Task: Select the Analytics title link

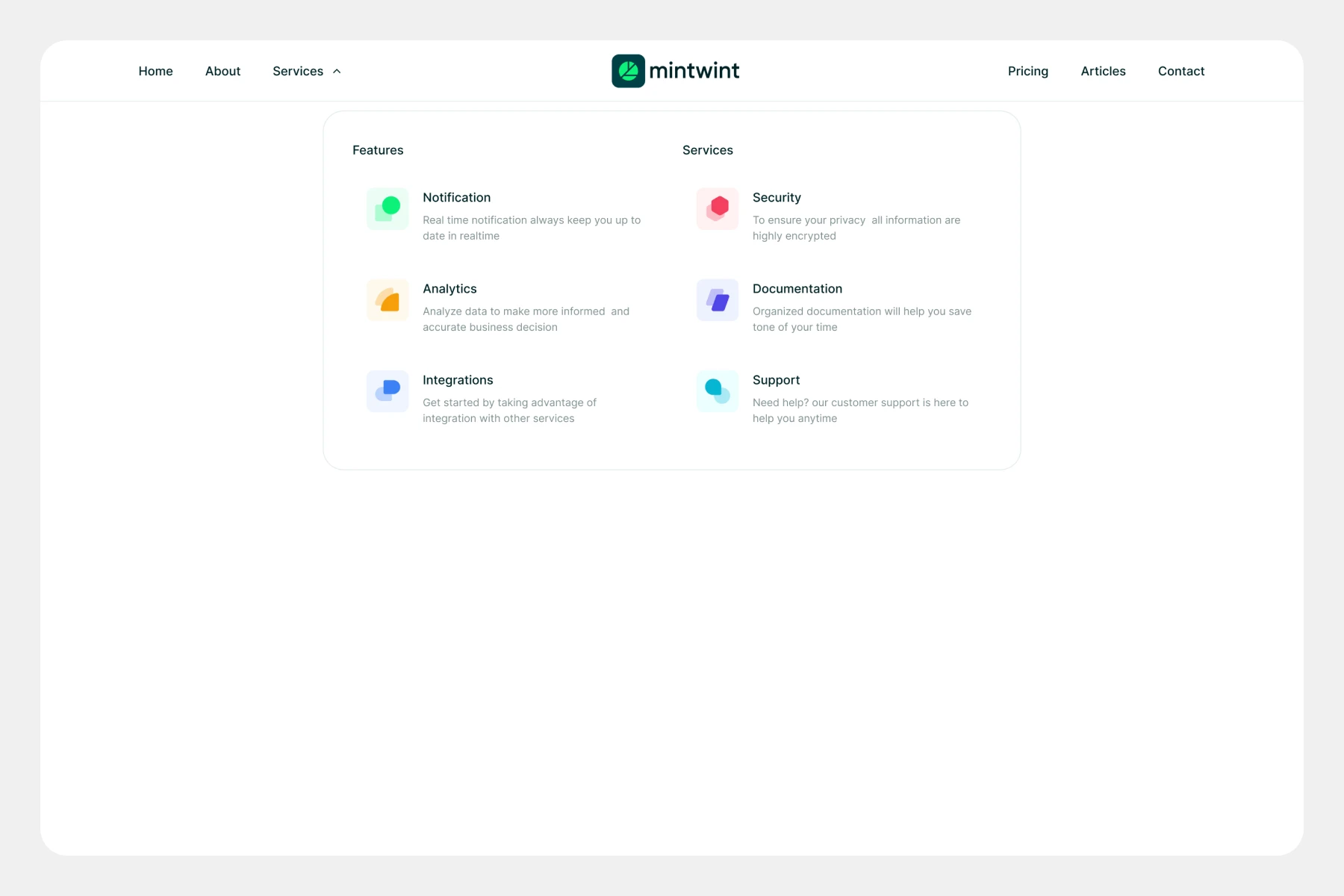Action: [449, 289]
